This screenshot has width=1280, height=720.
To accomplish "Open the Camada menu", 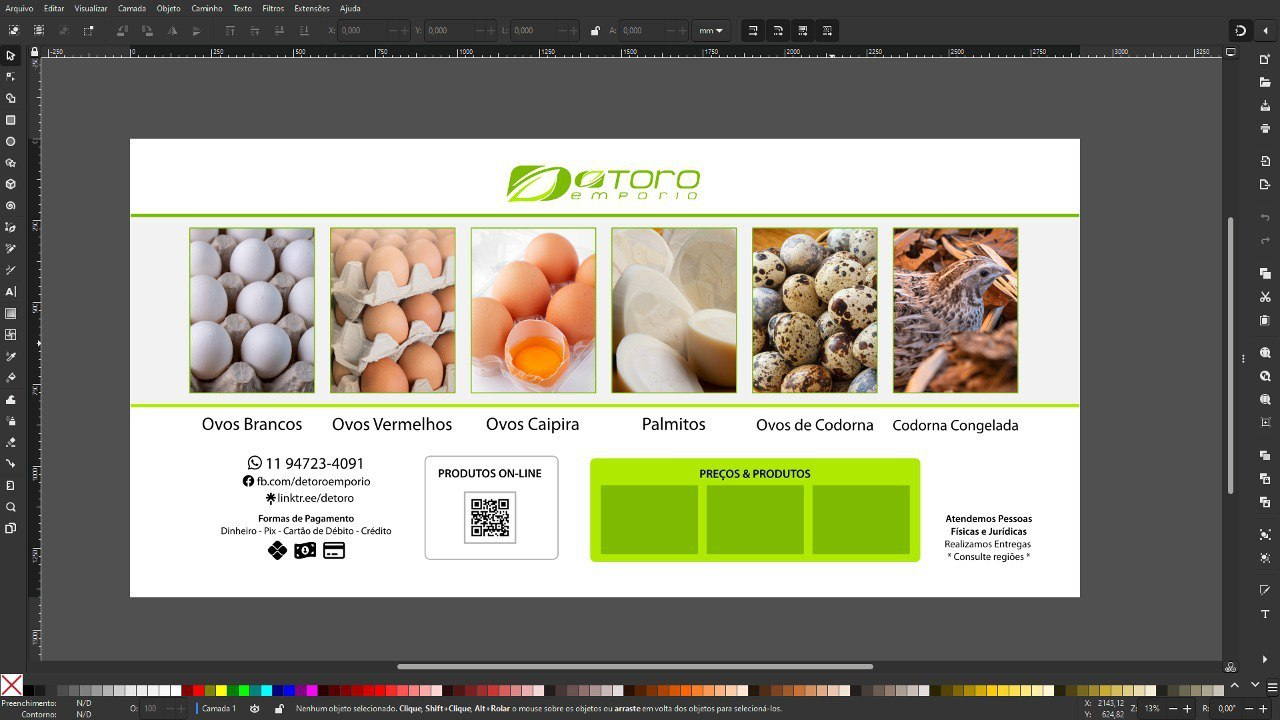I will (132, 8).
